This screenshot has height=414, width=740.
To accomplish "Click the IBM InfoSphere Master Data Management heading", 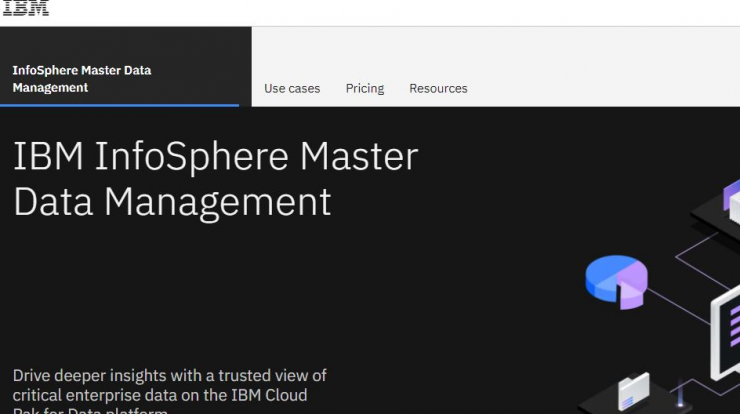I will 216,179.
